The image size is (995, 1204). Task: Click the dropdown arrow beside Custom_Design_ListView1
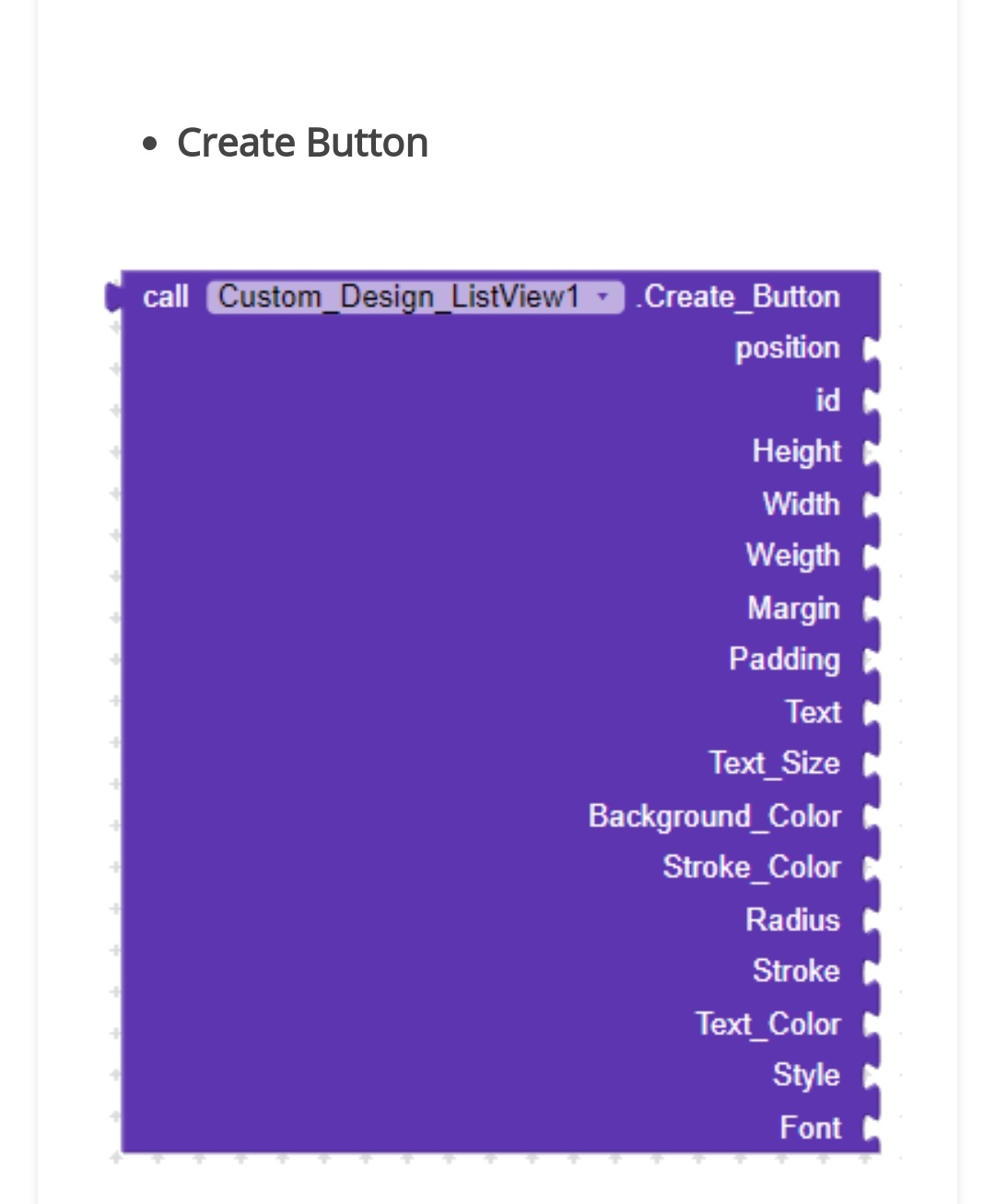click(x=603, y=297)
